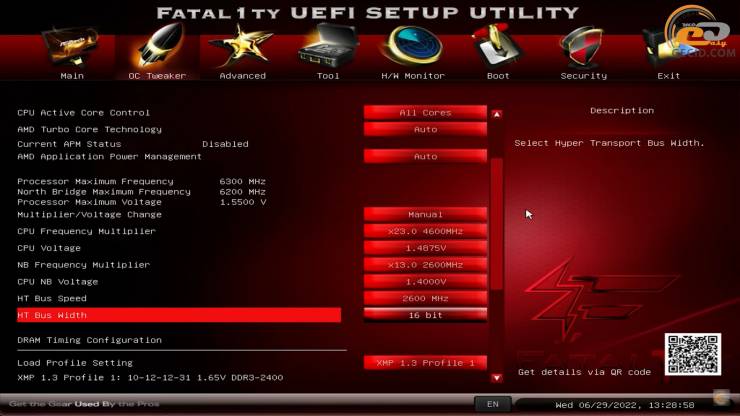Open NB Frequency Multiplier x13.0 2600MHz dropdown
This screenshot has width=740, height=416.
tap(425, 265)
